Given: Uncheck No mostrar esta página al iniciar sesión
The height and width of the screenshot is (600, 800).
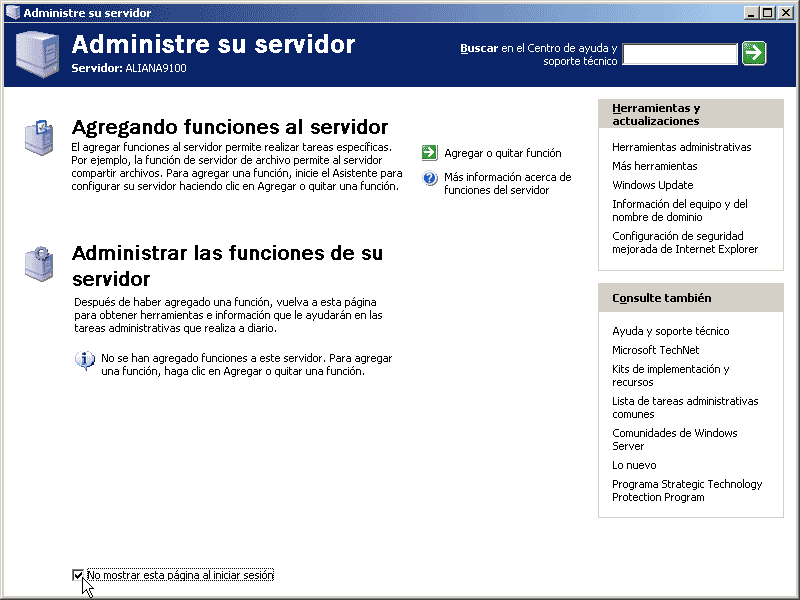Looking at the screenshot, I should pos(78,575).
